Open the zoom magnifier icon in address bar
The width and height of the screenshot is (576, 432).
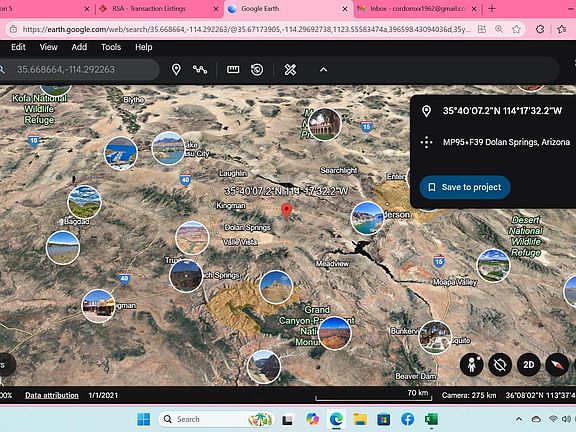coord(499,29)
